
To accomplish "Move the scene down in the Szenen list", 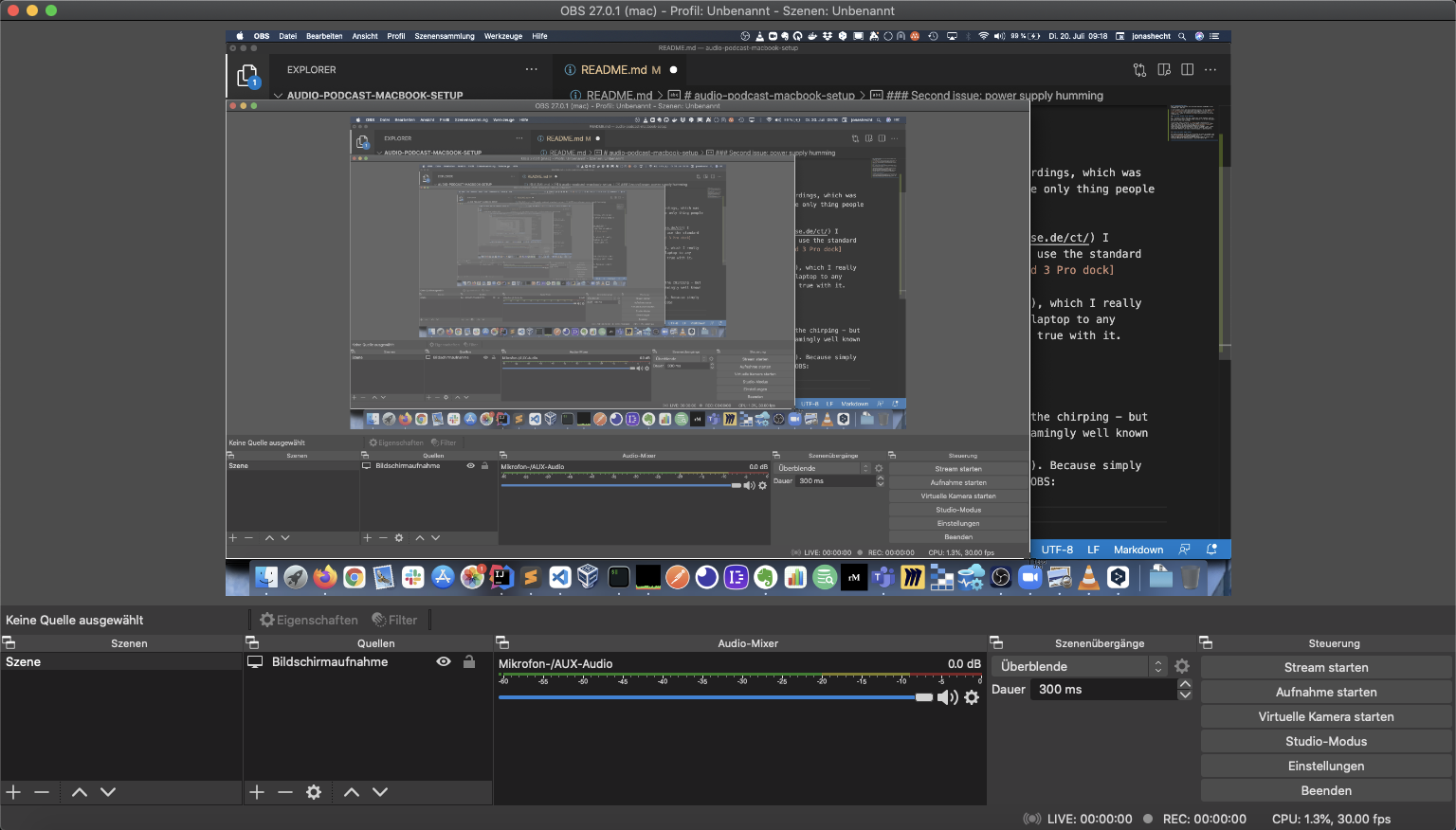I will tap(108, 792).
